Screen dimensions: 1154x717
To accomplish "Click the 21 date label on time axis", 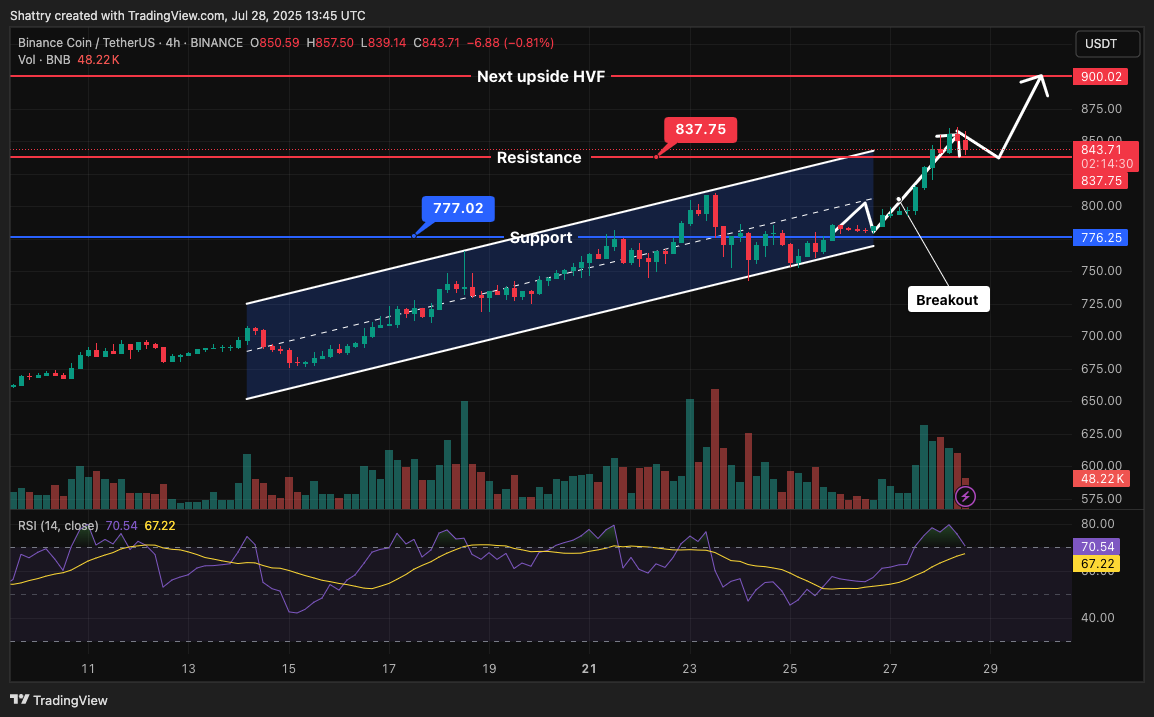I will [589, 668].
